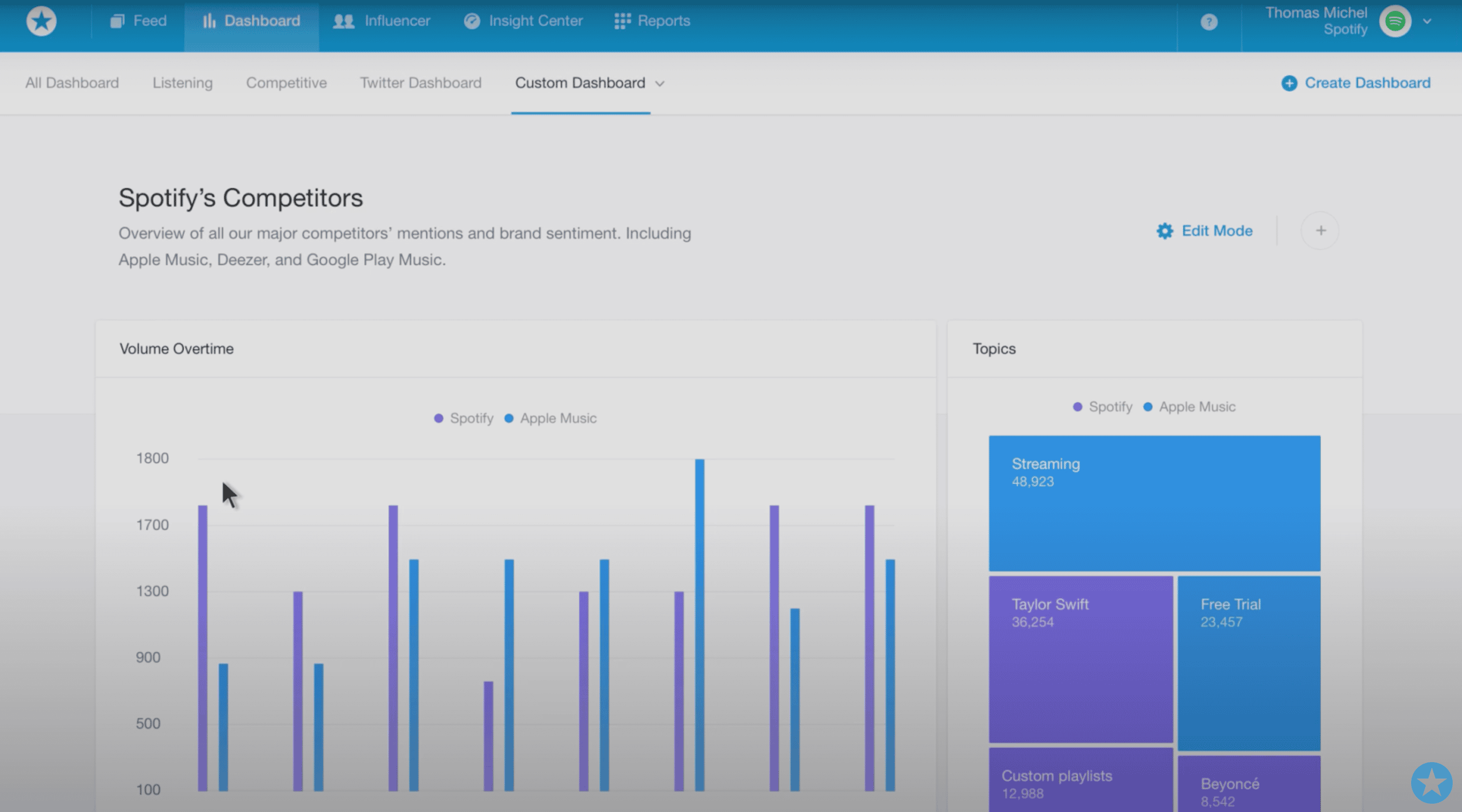Select the Taylor Swift topic tile
This screenshot has width=1462, height=812.
pyautogui.click(x=1080, y=659)
